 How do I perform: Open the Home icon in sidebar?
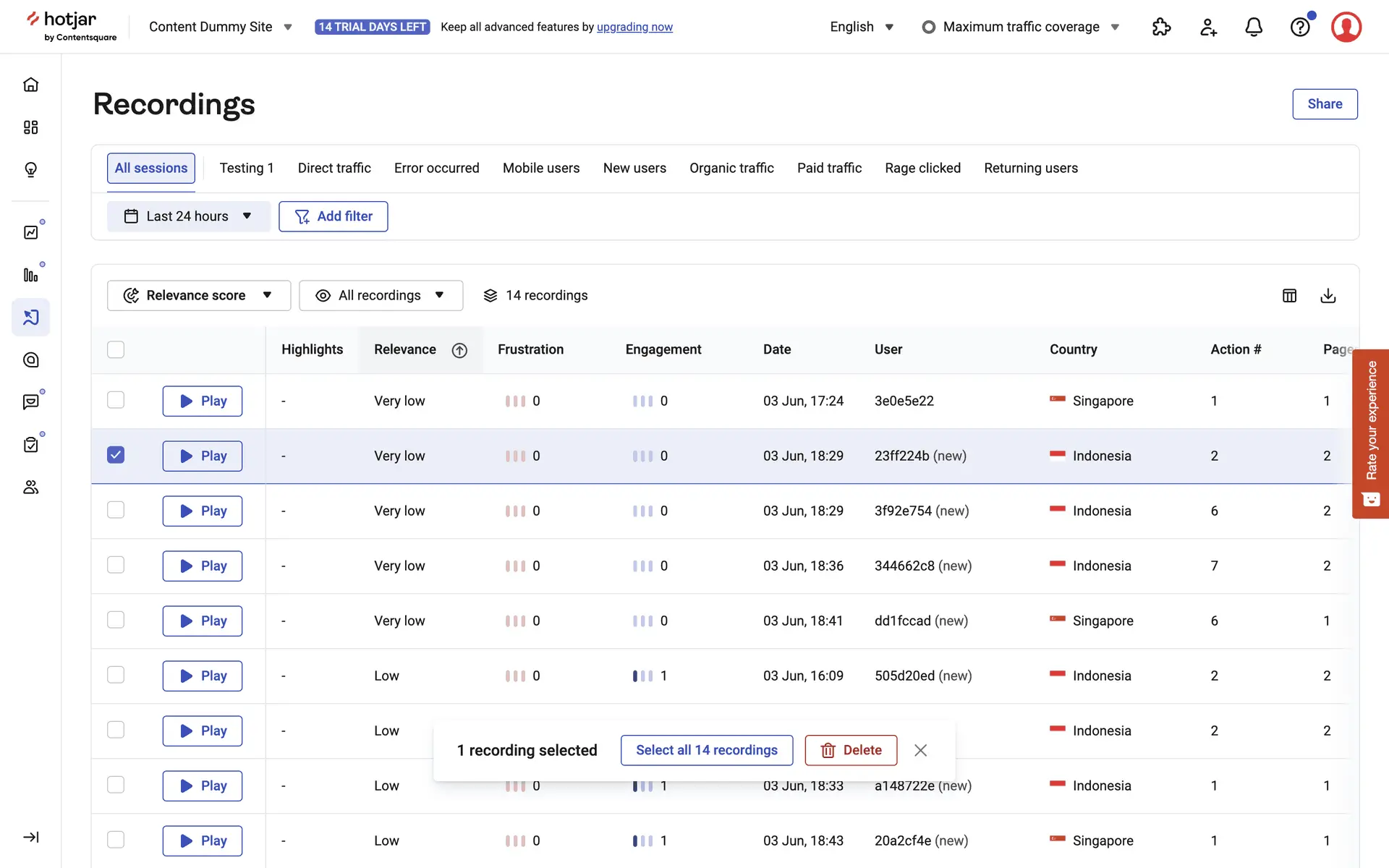[x=30, y=85]
